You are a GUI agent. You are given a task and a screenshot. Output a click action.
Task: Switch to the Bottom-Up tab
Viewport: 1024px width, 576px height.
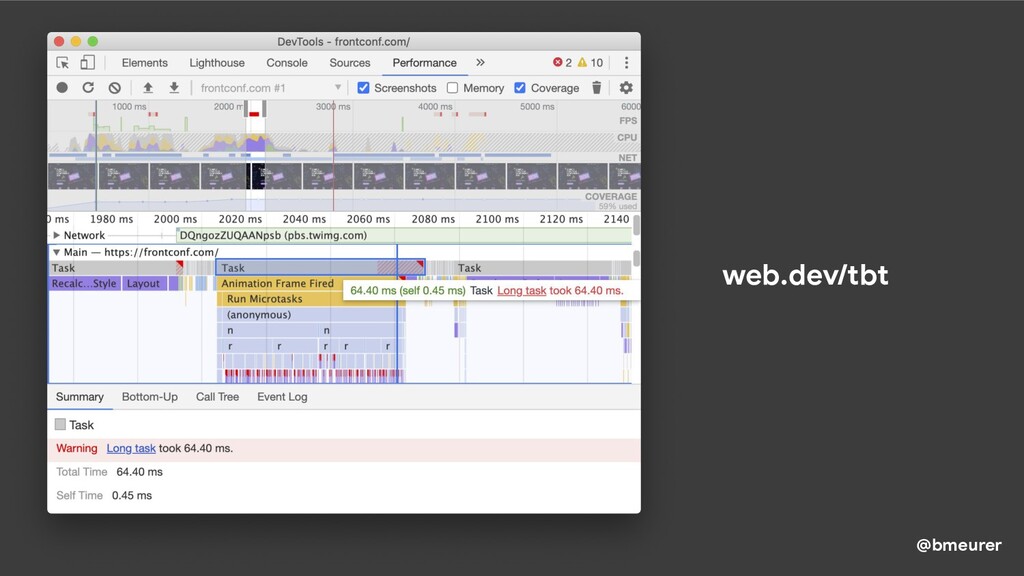point(150,397)
